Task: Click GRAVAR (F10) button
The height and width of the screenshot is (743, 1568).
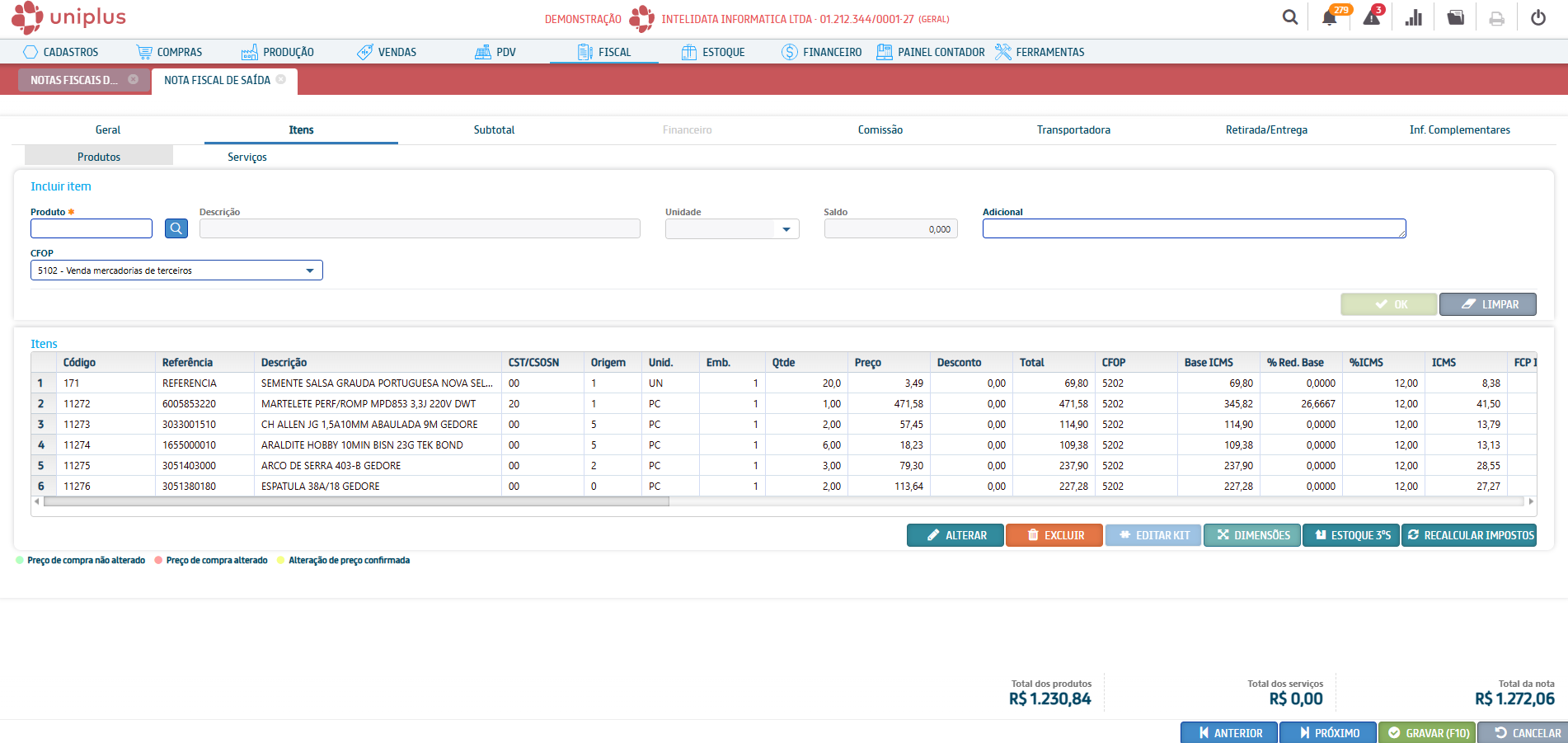Action: click(1427, 732)
